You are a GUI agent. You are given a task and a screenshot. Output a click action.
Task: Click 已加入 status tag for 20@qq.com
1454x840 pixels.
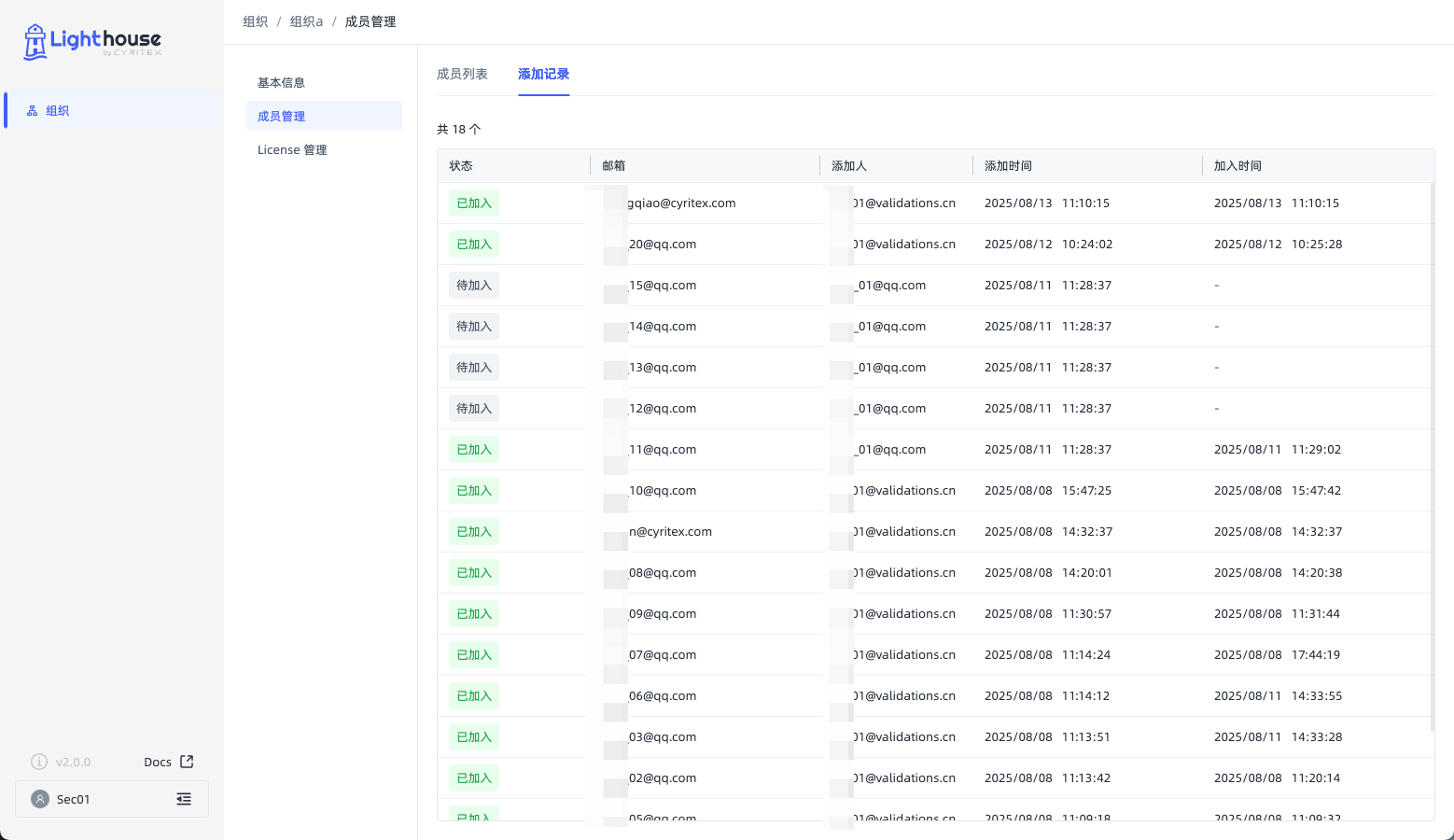click(474, 244)
